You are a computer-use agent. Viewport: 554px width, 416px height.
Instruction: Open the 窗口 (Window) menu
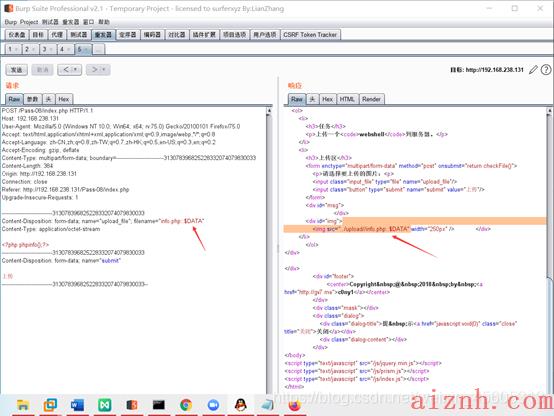pyautogui.click(x=88, y=22)
